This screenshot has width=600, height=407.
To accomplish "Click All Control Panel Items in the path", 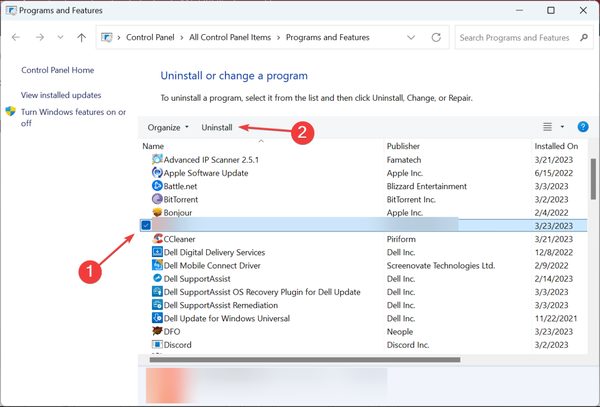I will pyautogui.click(x=230, y=37).
